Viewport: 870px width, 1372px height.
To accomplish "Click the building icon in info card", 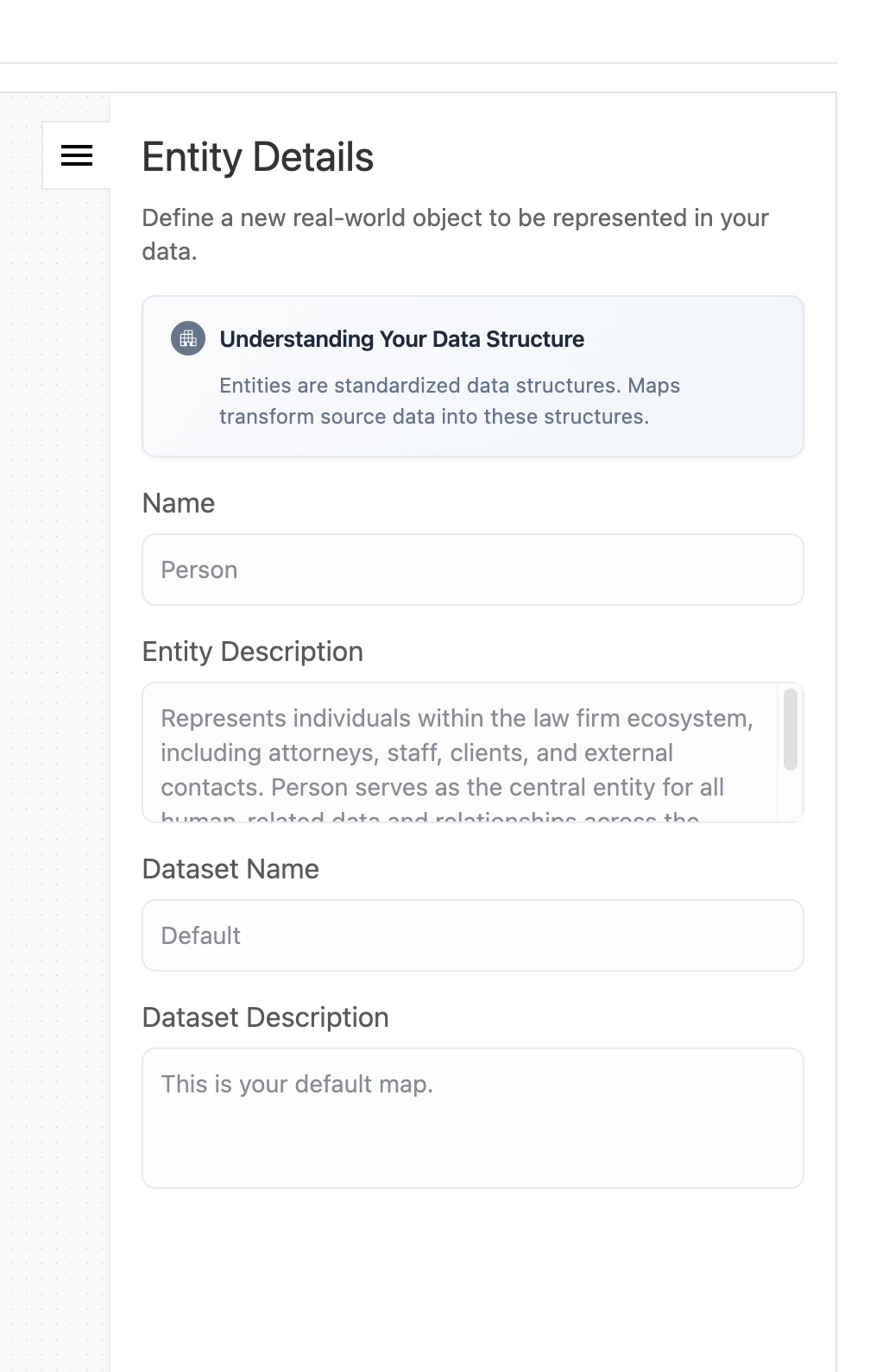I will point(188,339).
